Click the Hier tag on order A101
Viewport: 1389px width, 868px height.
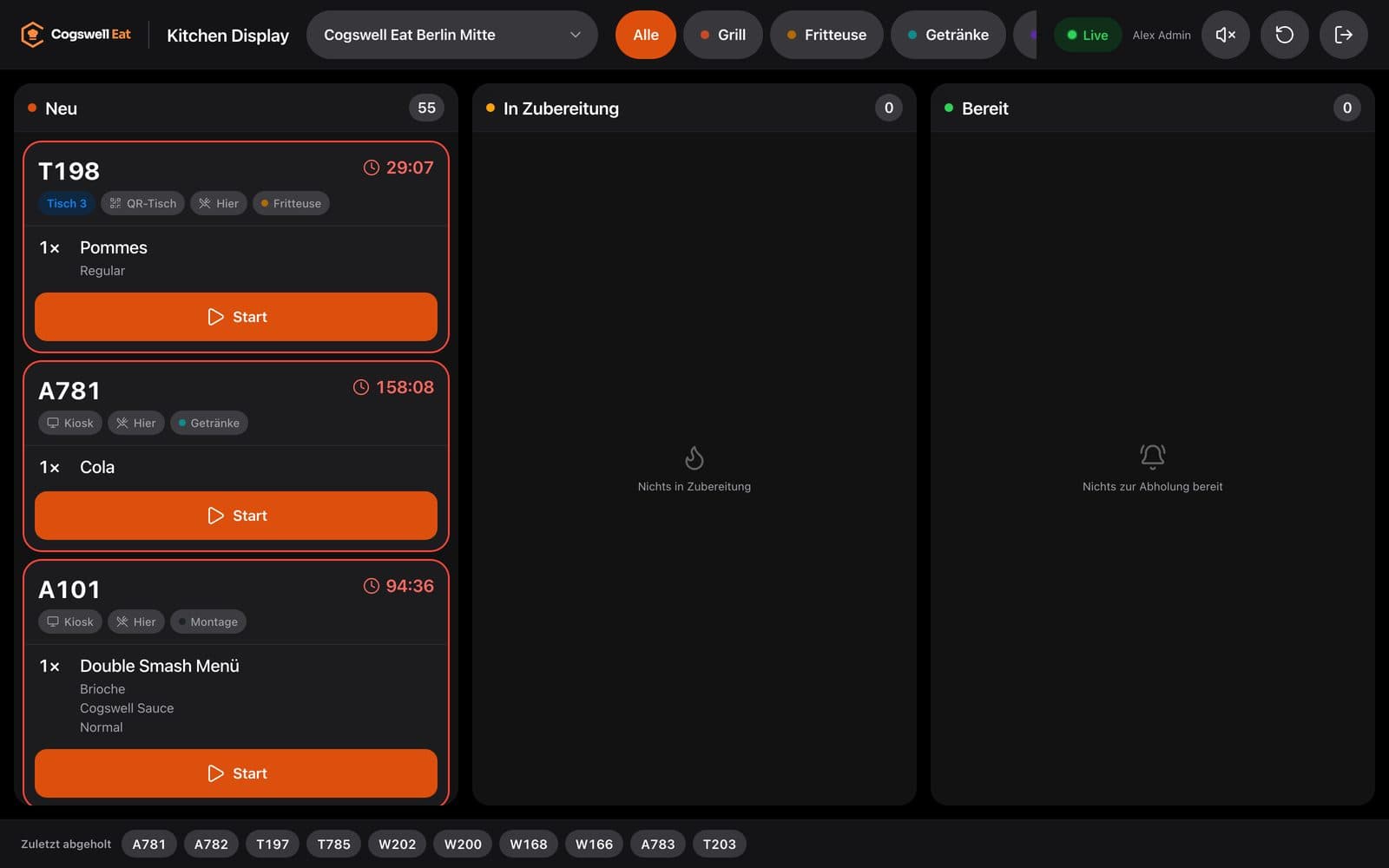point(136,621)
